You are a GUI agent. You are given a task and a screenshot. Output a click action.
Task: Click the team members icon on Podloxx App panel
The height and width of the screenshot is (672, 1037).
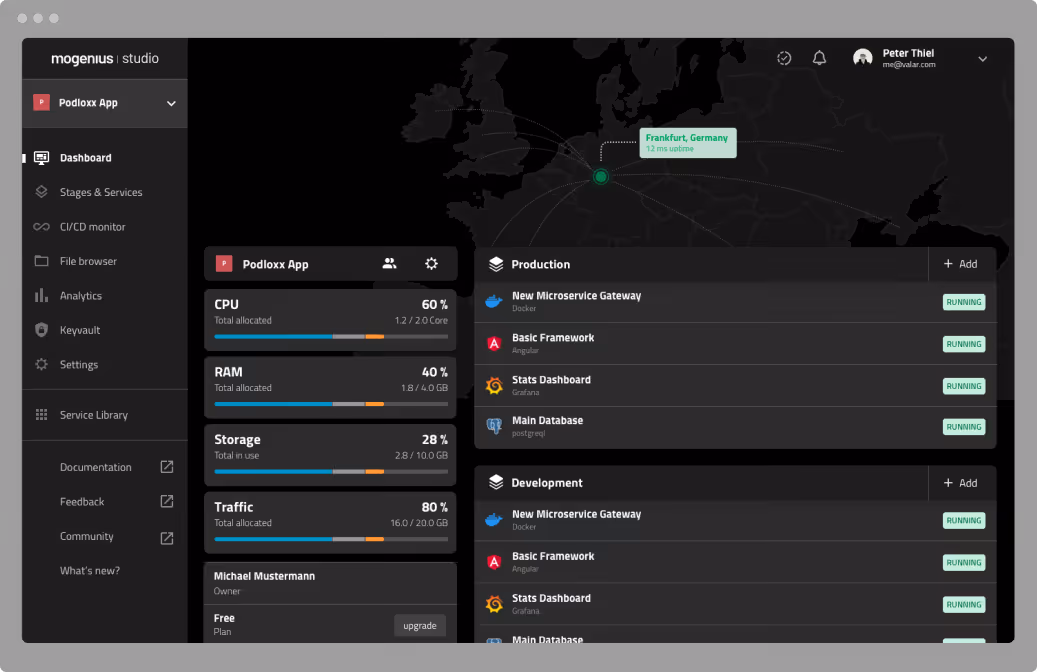pos(389,263)
